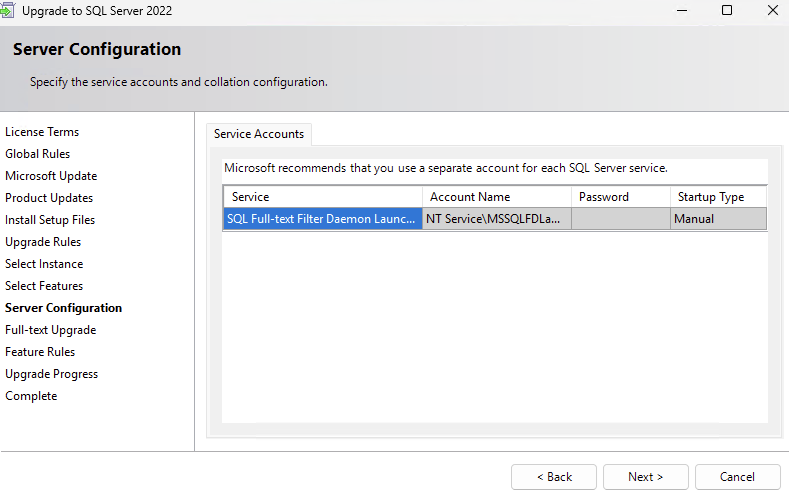Image resolution: width=789 pixels, height=496 pixels.
Task: Click Microsoft Update step in sidebar
Action: (x=51, y=176)
